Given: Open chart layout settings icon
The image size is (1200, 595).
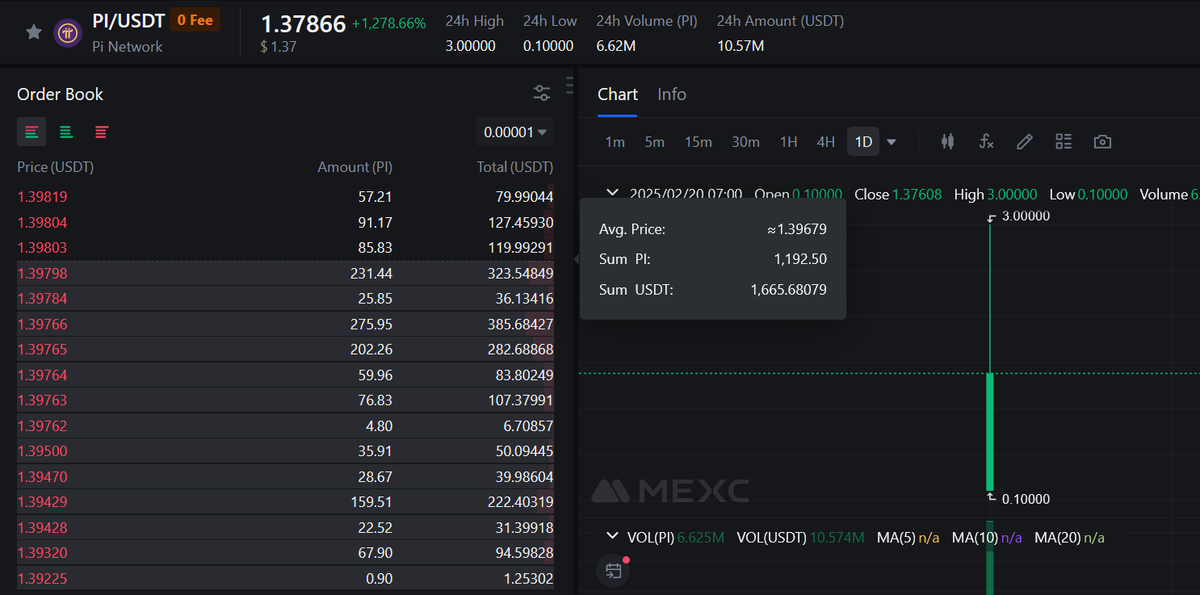Looking at the screenshot, I should pyautogui.click(x=1063, y=142).
